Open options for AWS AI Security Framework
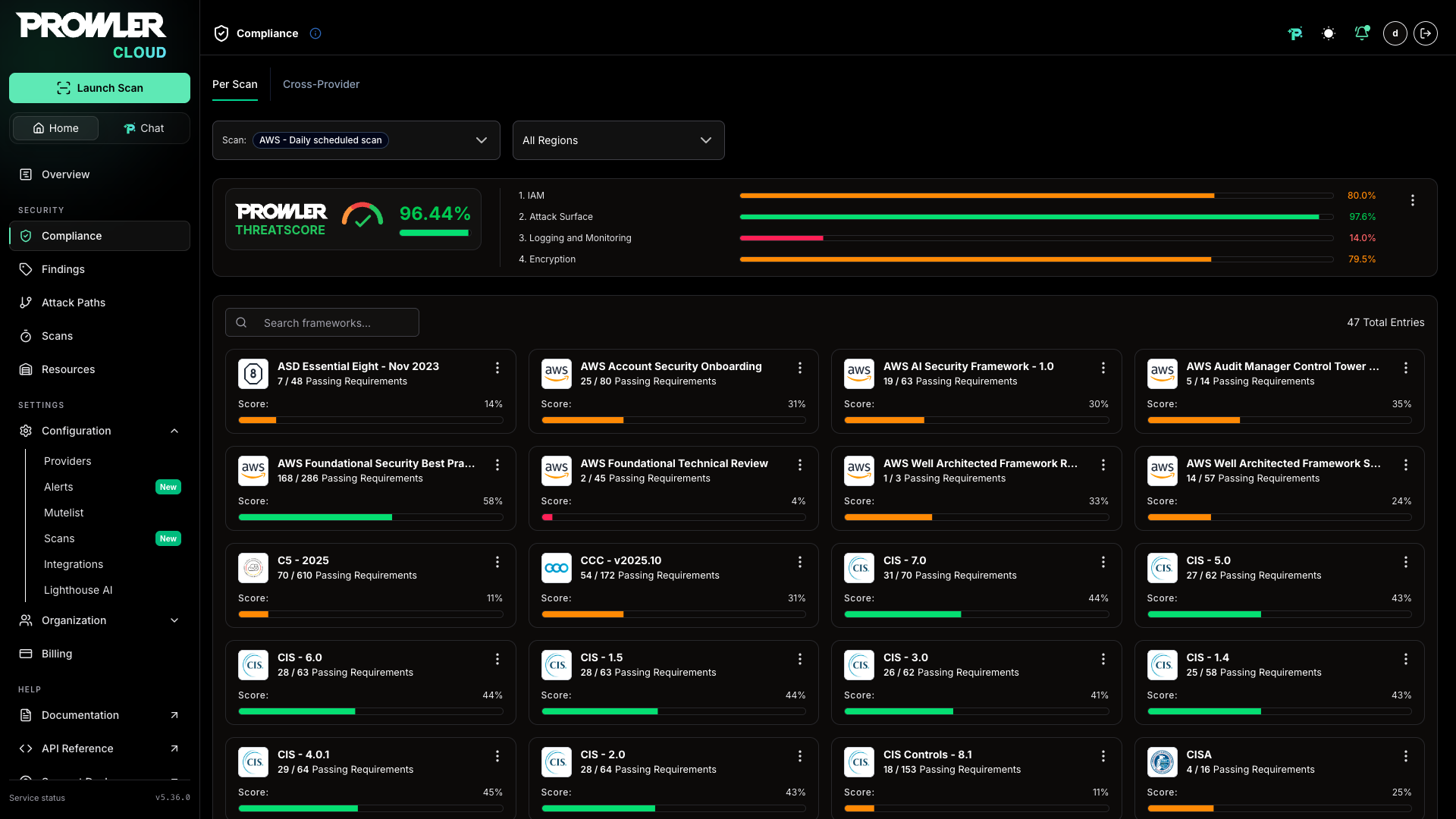Viewport: 1456px width, 819px height. 1103,368
